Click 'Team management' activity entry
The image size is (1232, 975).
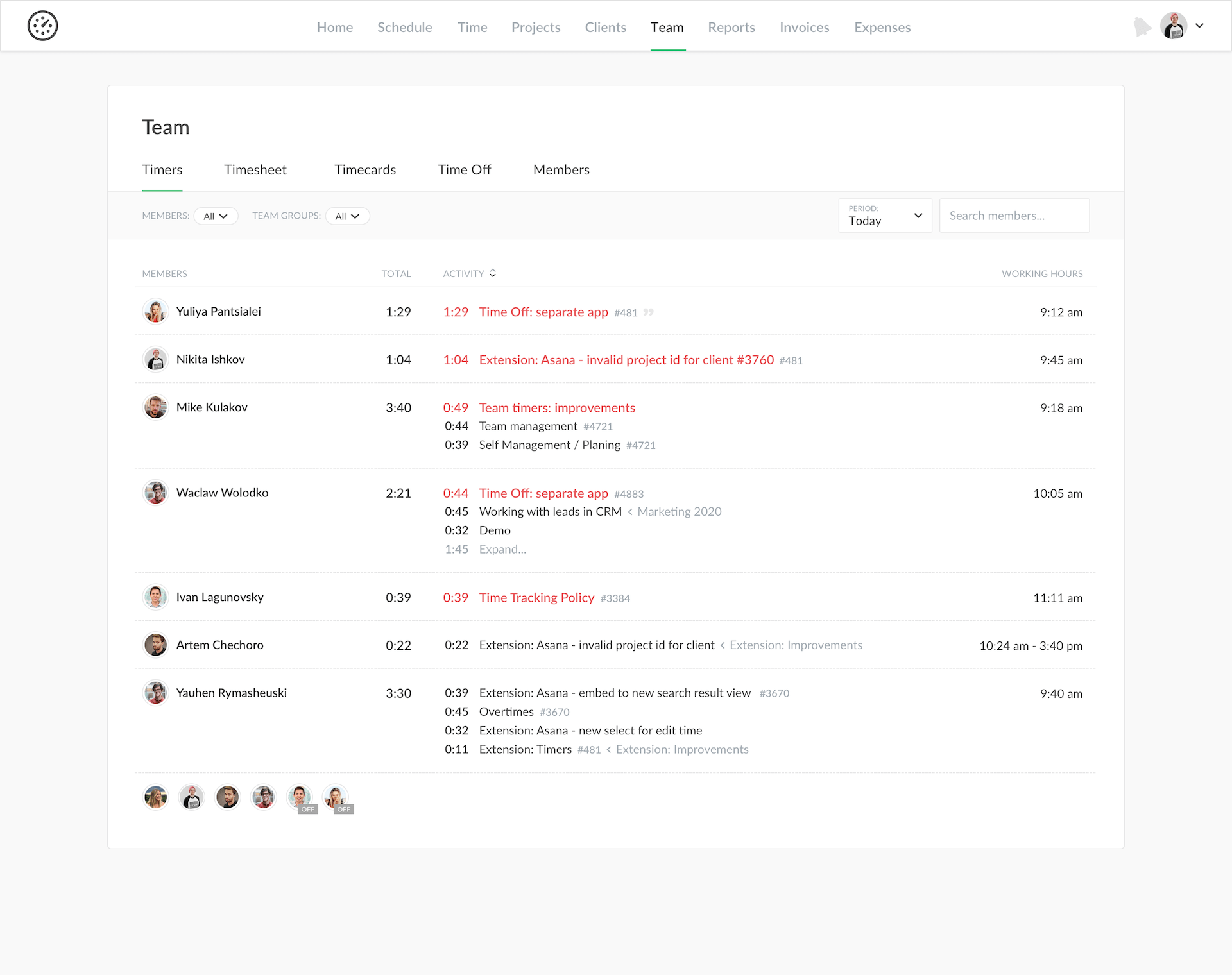(x=528, y=427)
